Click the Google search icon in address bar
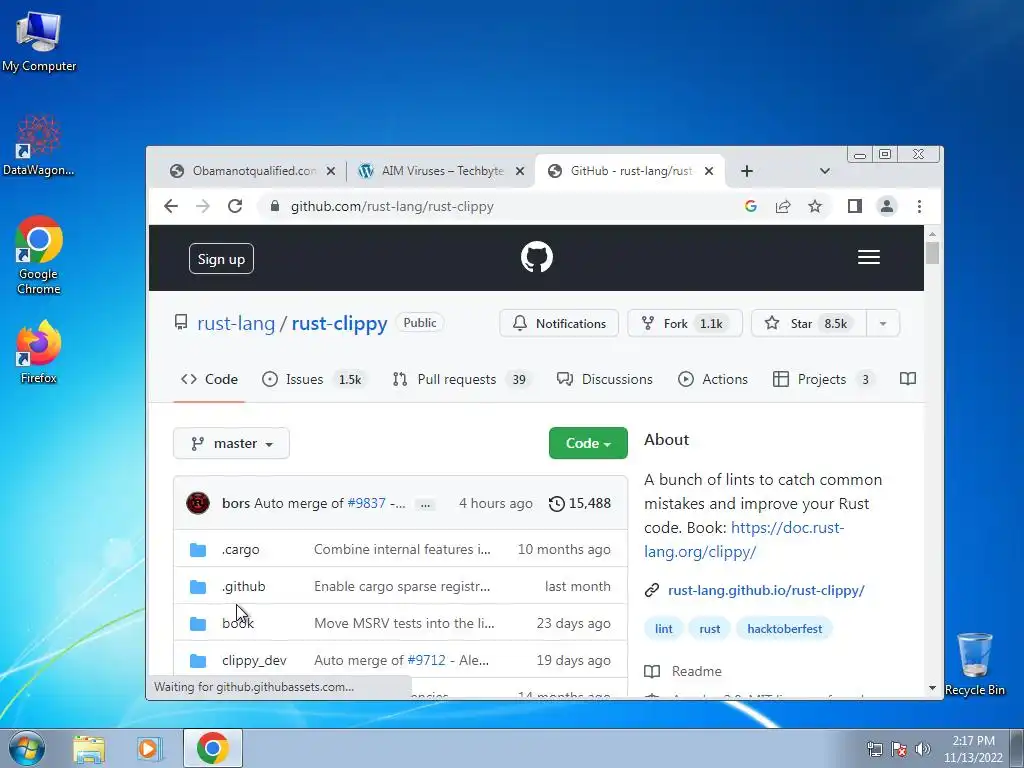The width and height of the screenshot is (1024, 768). point(751,206)
